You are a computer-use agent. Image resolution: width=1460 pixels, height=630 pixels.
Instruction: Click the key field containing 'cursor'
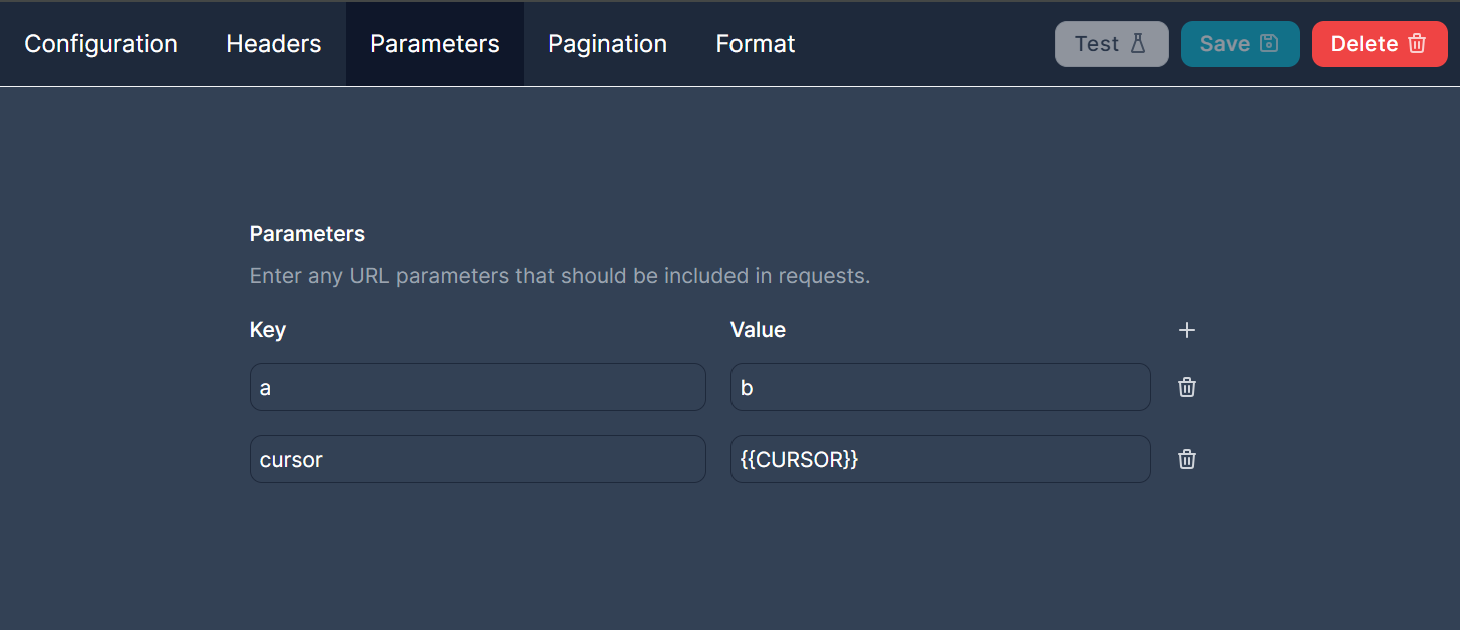(x=477, y=459)
